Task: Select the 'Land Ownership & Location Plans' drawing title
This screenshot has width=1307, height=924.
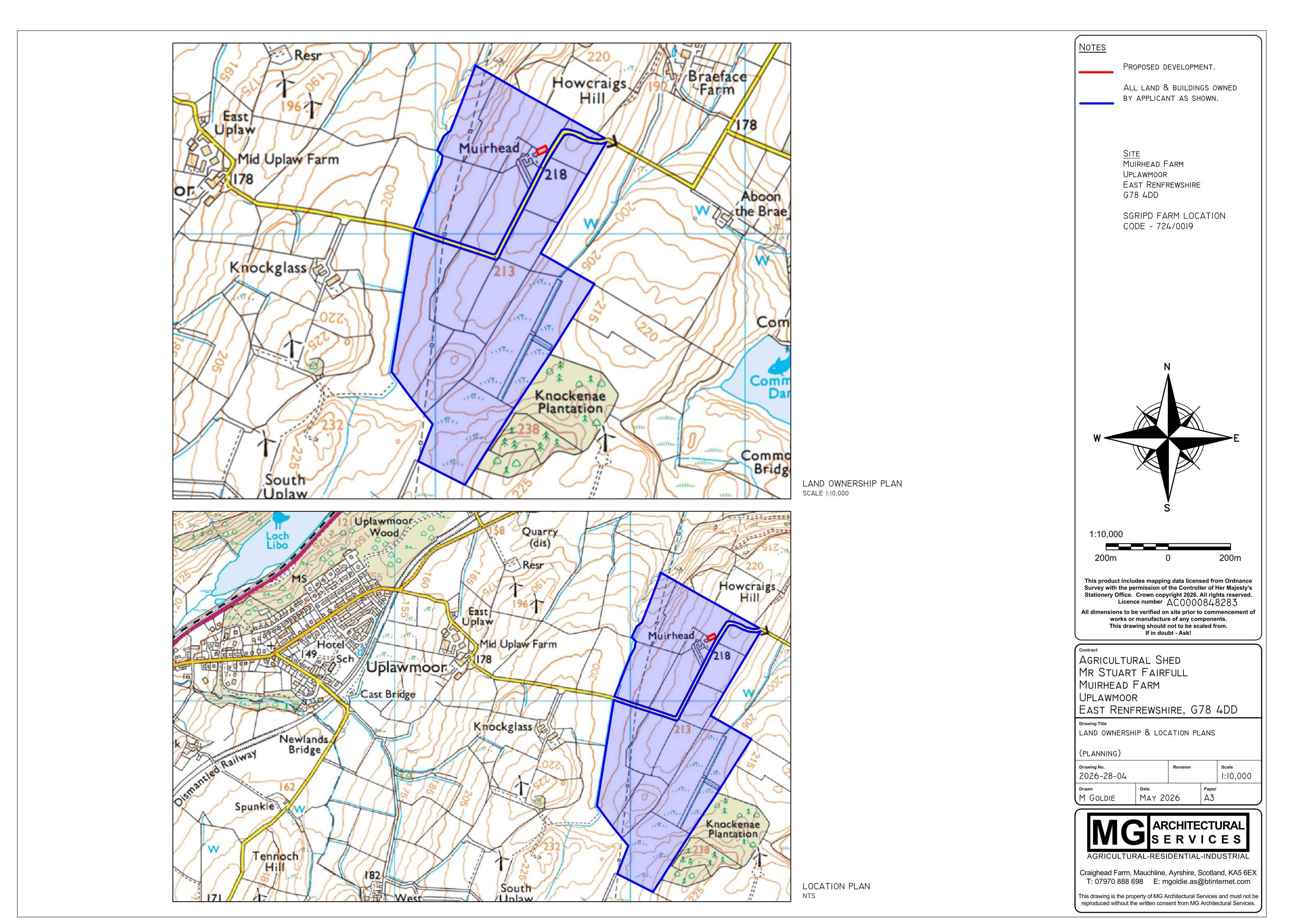Action: (1146, 733)
